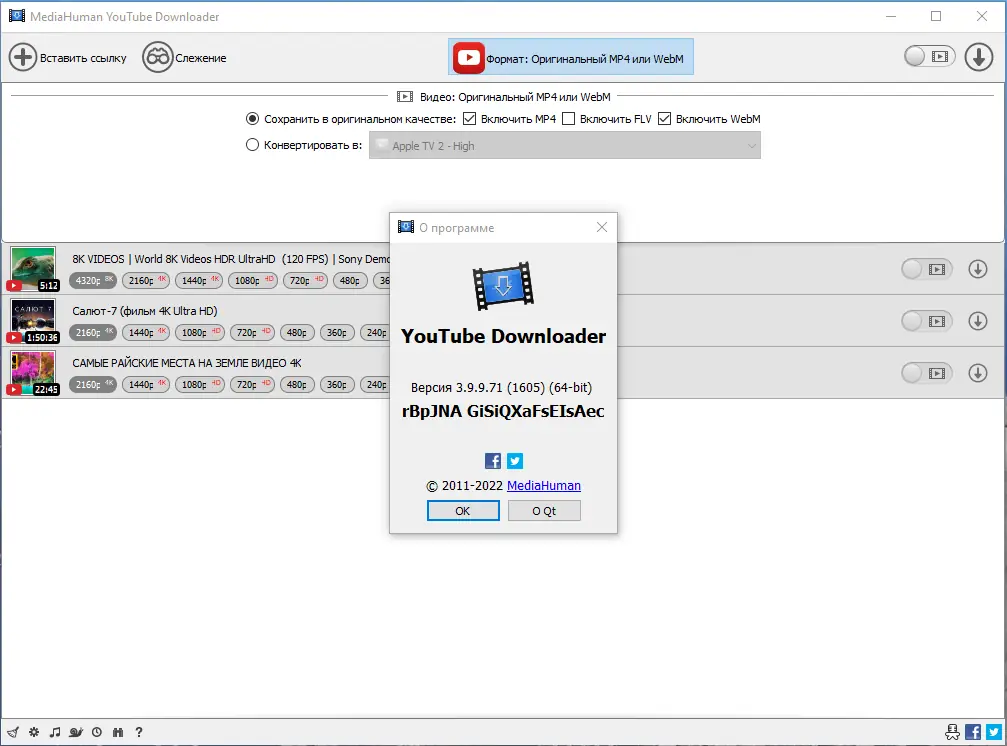
Task: Select the Конвертировать в radio button
Action: 253,144
